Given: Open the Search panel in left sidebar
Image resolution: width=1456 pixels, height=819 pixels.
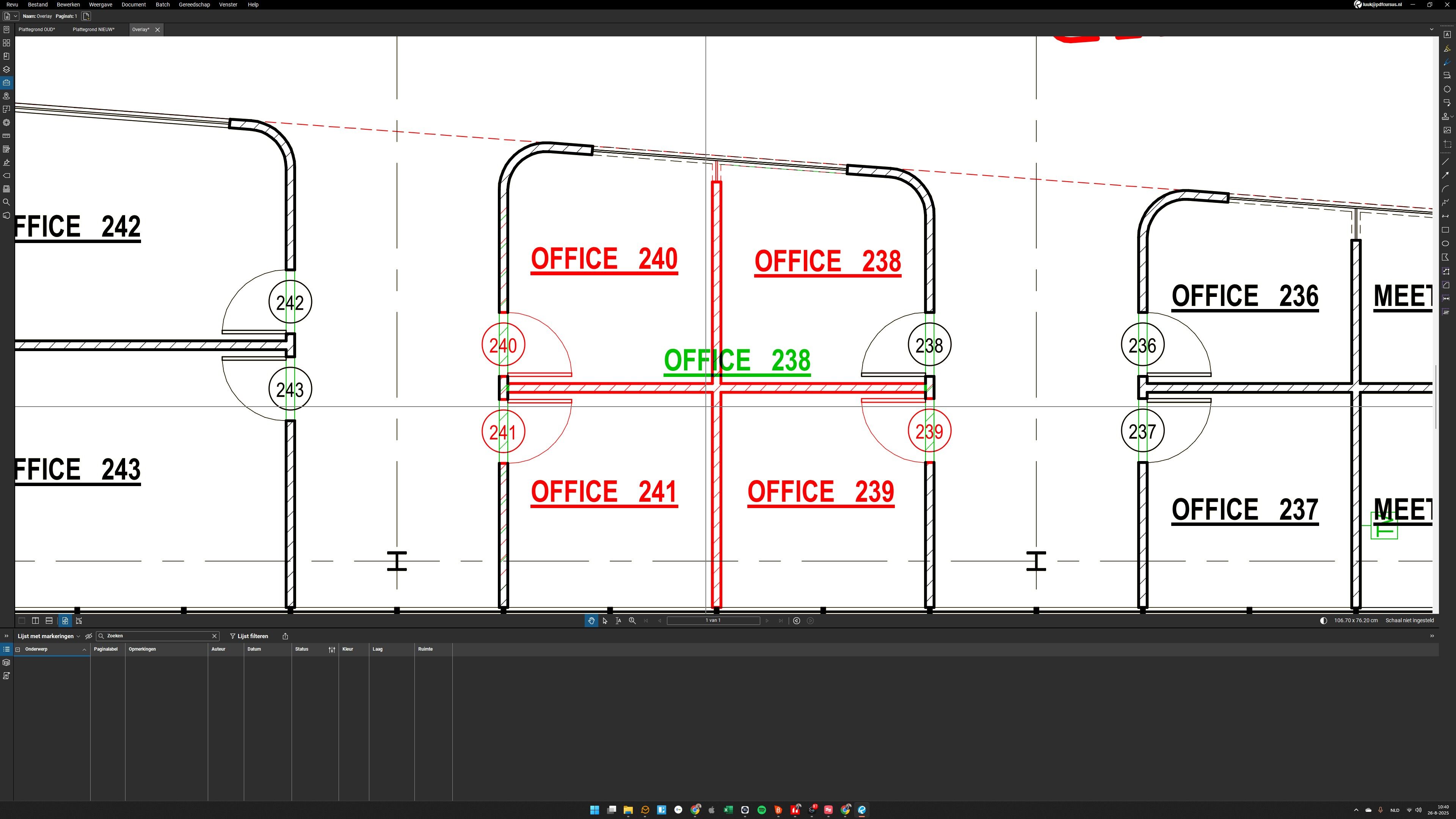Looking at the screenshot, I should 6,202.
